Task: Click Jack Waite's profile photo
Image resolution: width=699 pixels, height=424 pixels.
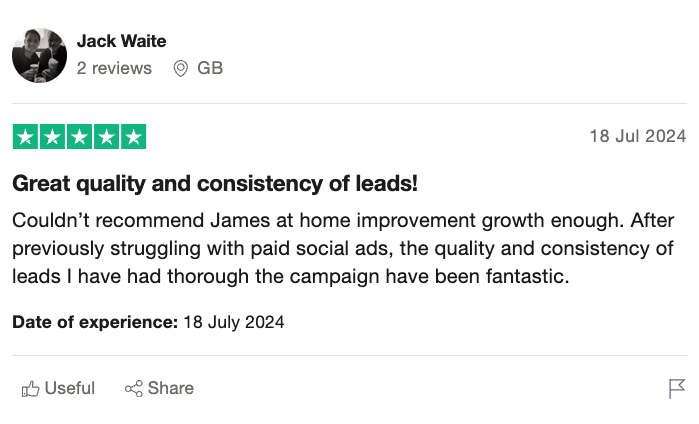Action: [39, 55]
